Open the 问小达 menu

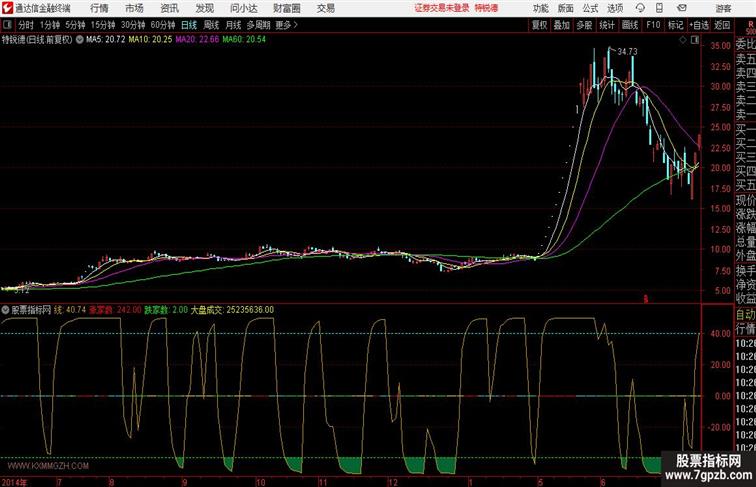coord(244,8)
